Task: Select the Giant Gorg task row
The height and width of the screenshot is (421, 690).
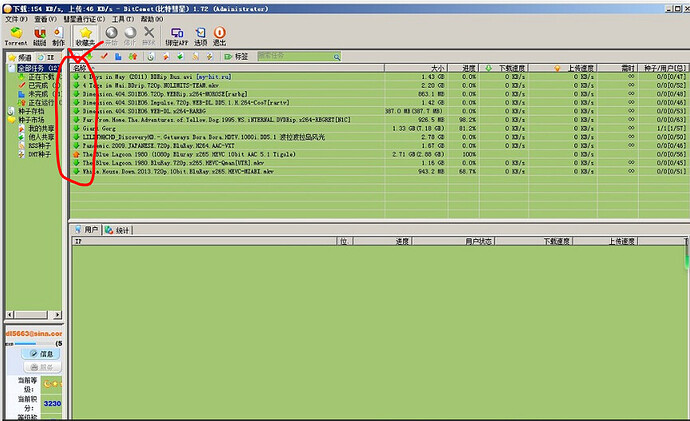Action: (379, 128)
